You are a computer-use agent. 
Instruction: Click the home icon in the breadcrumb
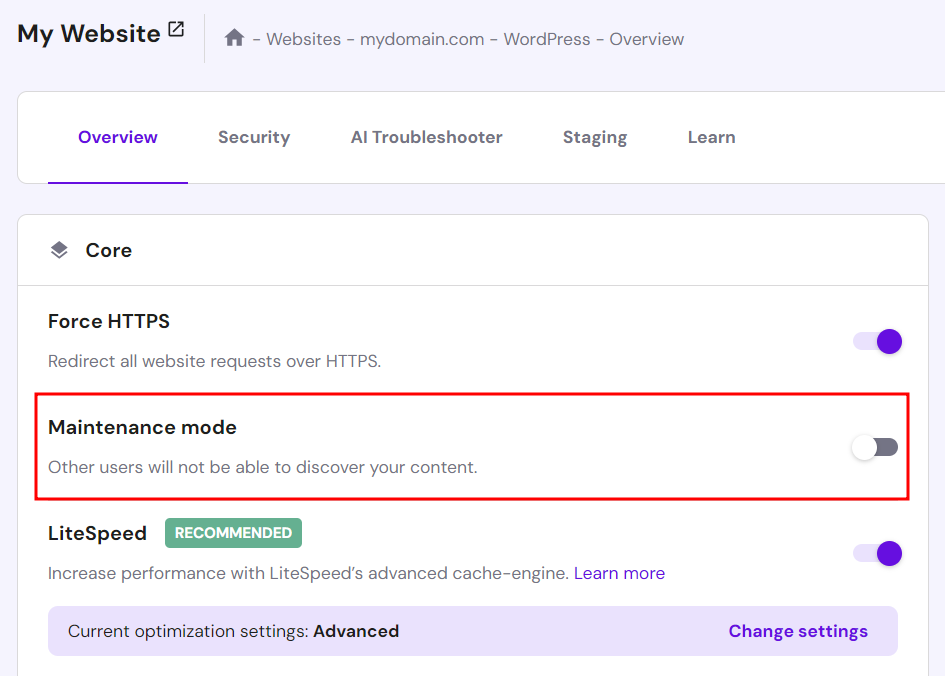click(x=234, y=38)
